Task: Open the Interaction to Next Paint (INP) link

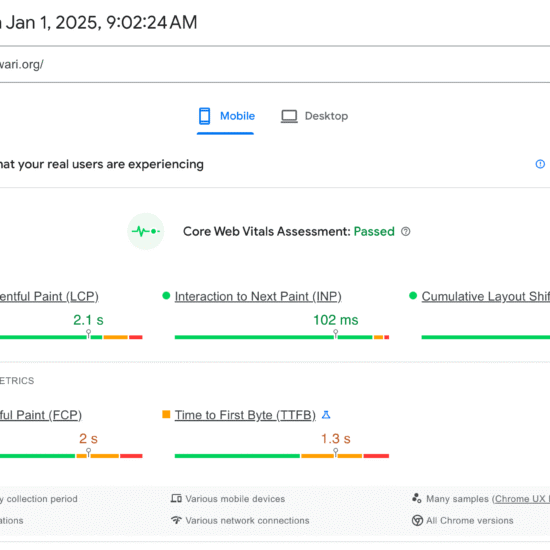Action: pyautogui.click(x=258, y=297)
